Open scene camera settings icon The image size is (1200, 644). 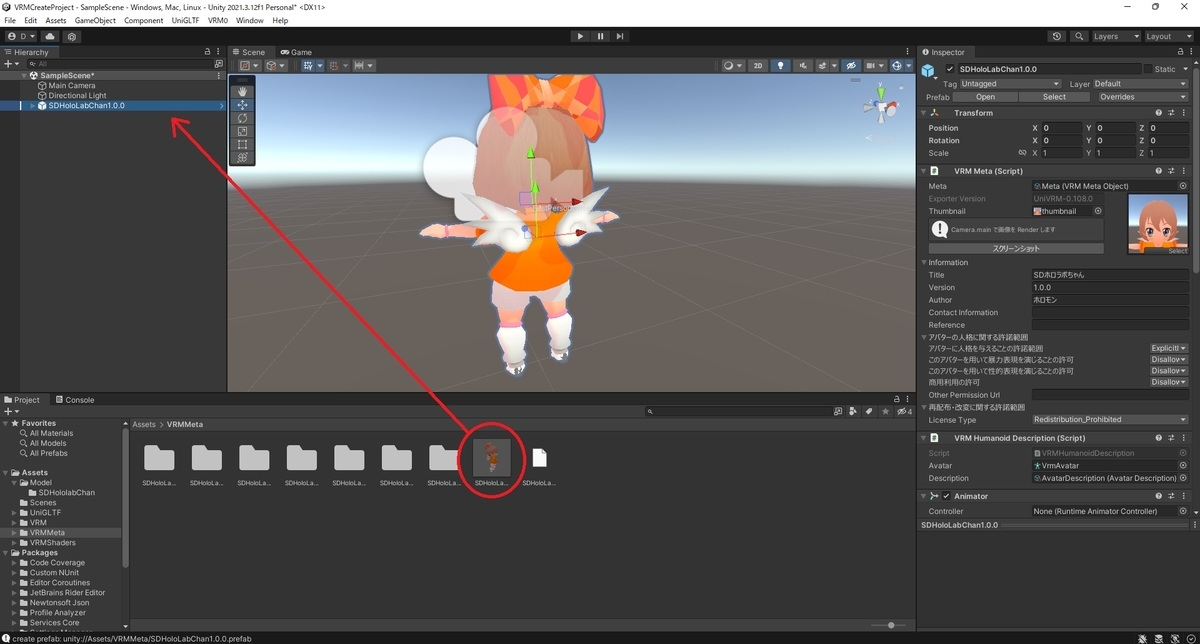tap(874, 66)
